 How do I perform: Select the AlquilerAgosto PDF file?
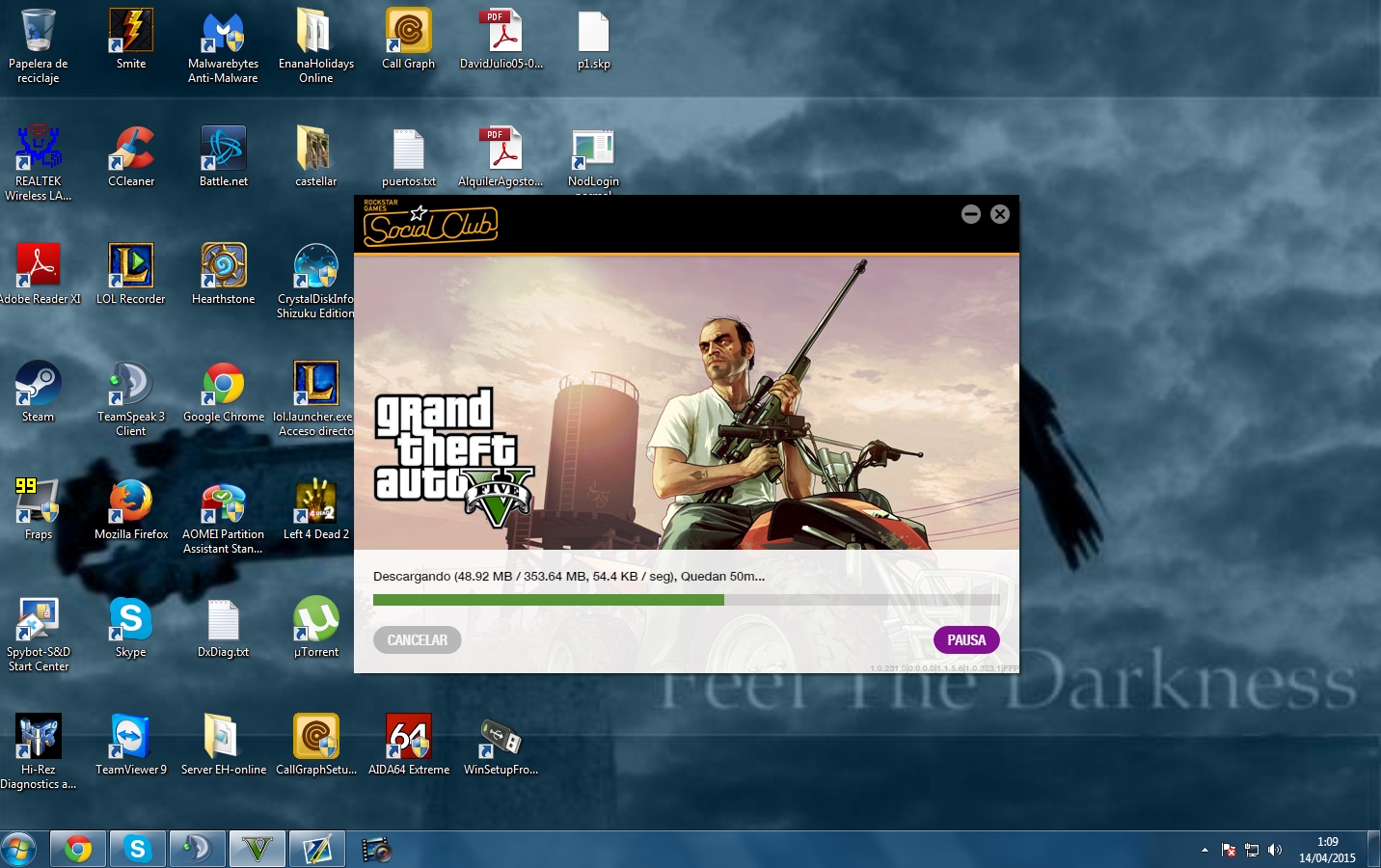501,157
